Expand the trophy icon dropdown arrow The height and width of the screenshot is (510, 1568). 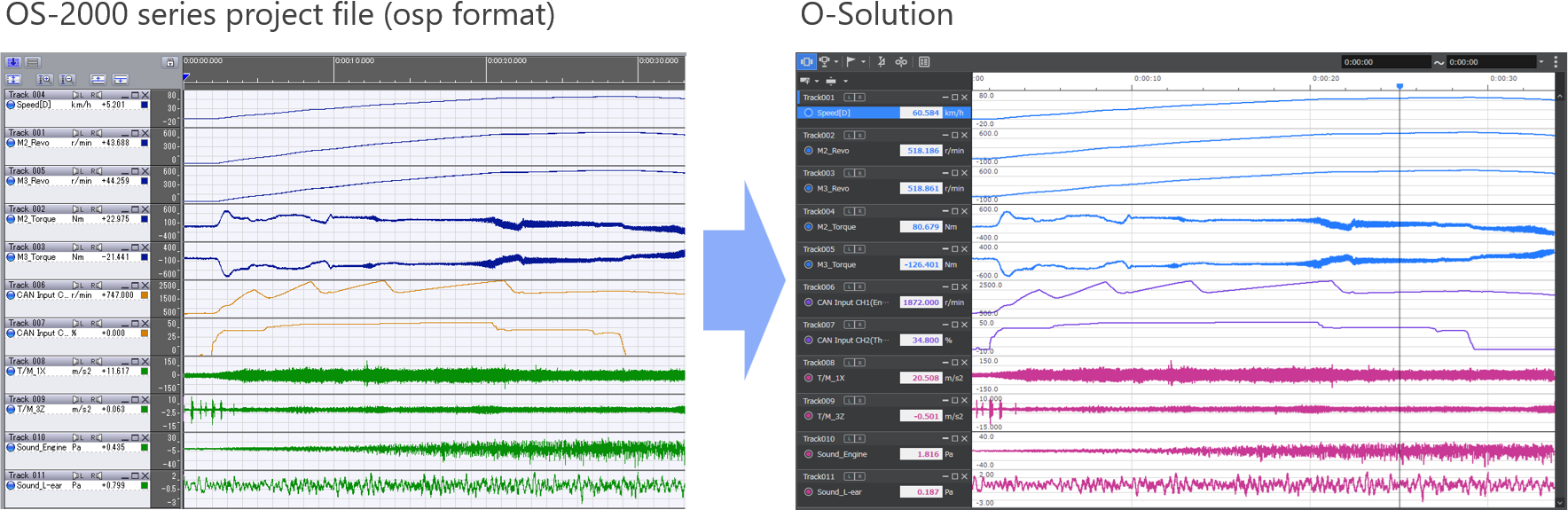click(836, 62)
